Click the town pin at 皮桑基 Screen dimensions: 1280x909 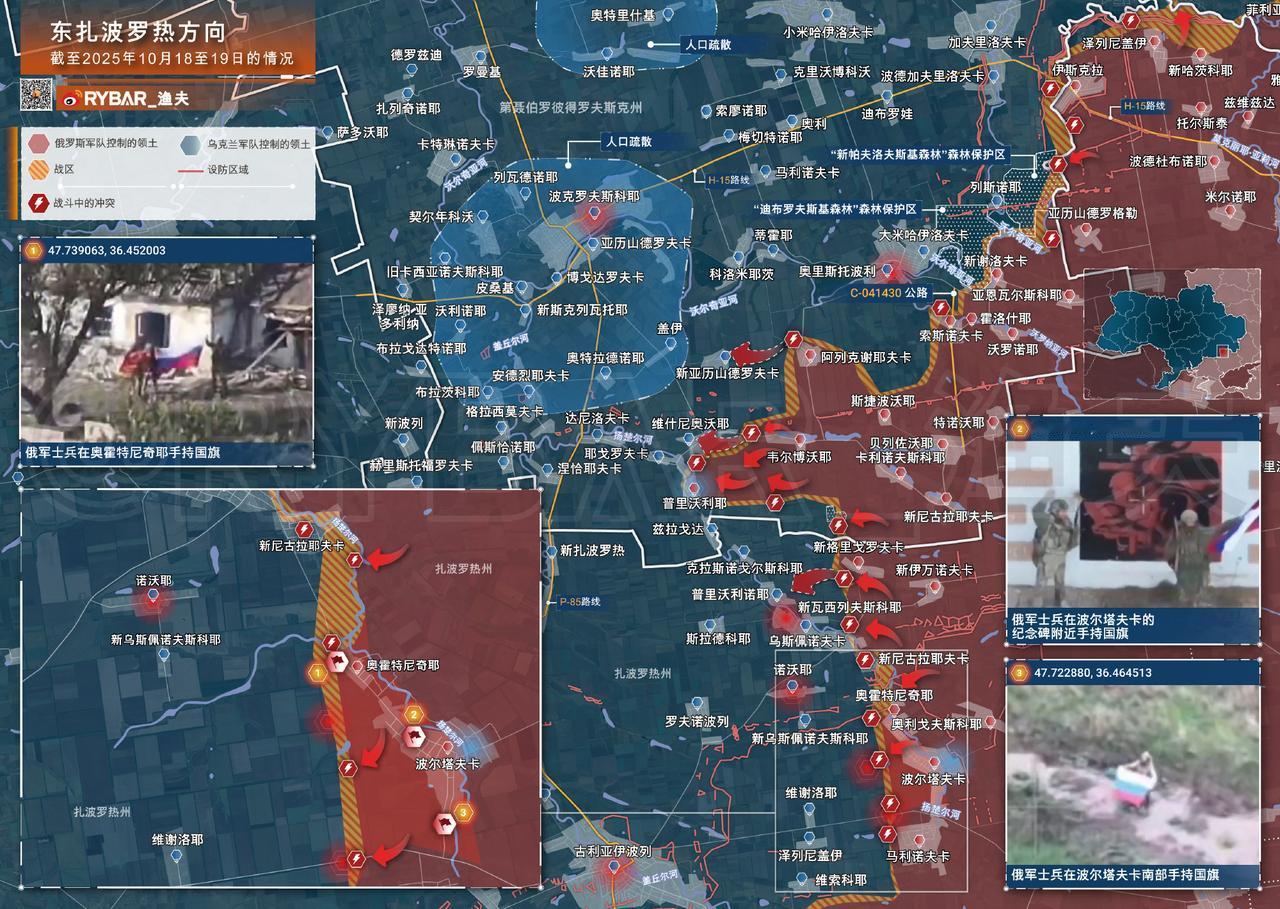(x=520, y=287)
